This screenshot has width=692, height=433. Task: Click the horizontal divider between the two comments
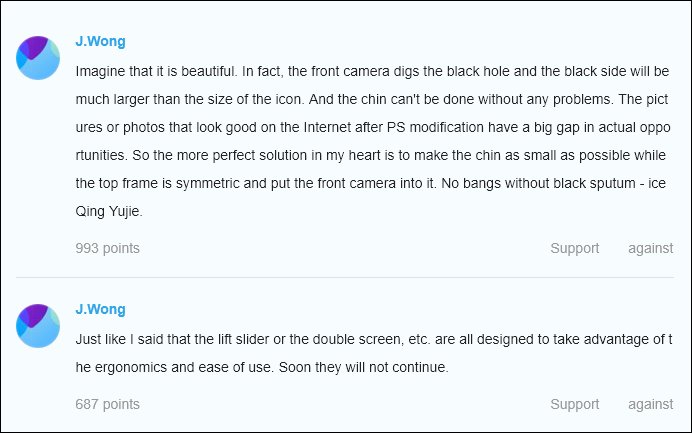[345, 278]
